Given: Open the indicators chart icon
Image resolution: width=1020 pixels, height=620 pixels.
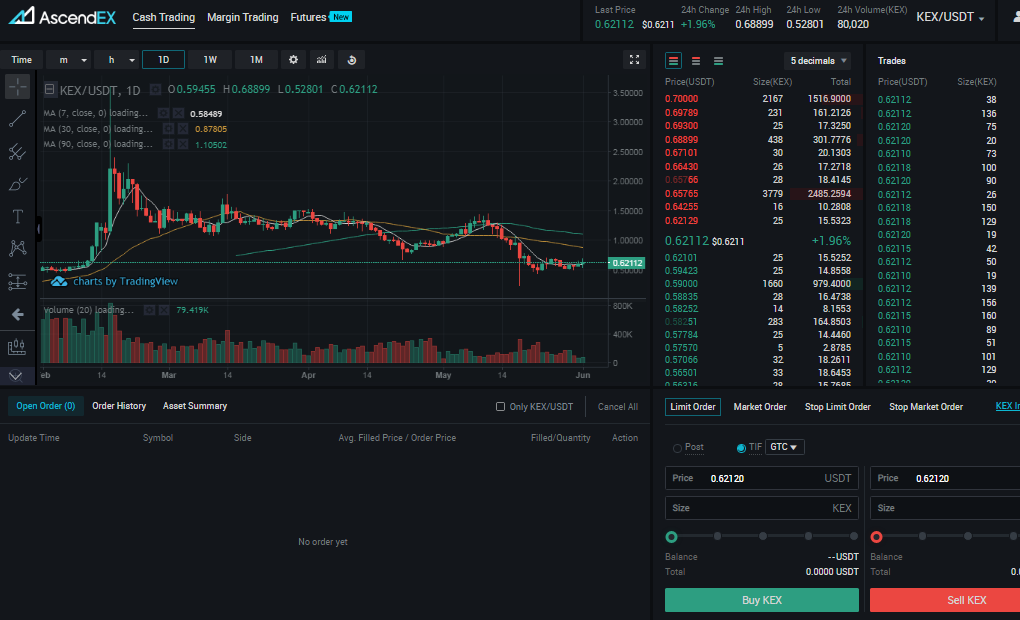Looking at the screenshot, I should (321, 60).
